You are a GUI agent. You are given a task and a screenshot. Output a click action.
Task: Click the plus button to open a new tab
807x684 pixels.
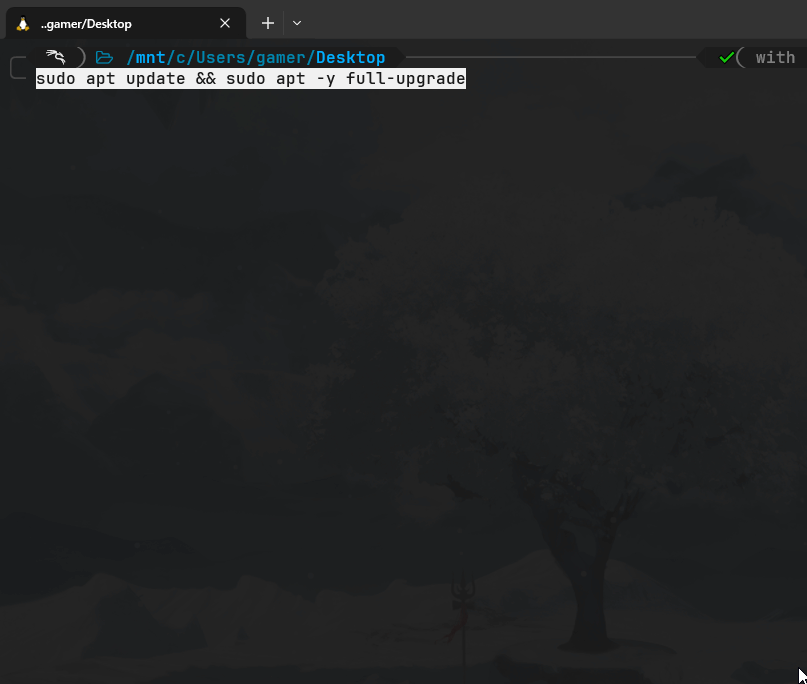(x=267, y=23)
